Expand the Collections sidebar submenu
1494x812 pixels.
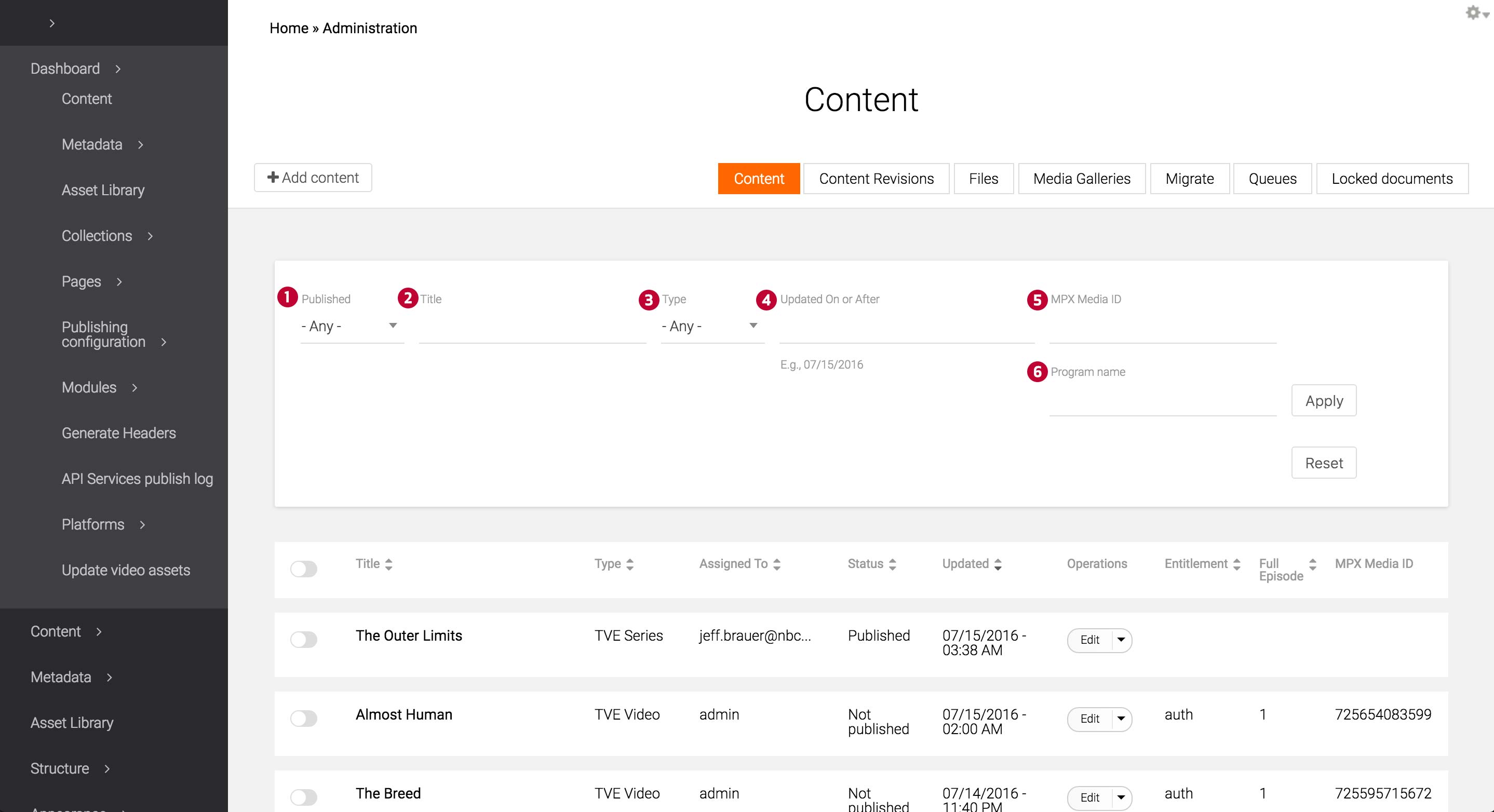tap(150, 236)
